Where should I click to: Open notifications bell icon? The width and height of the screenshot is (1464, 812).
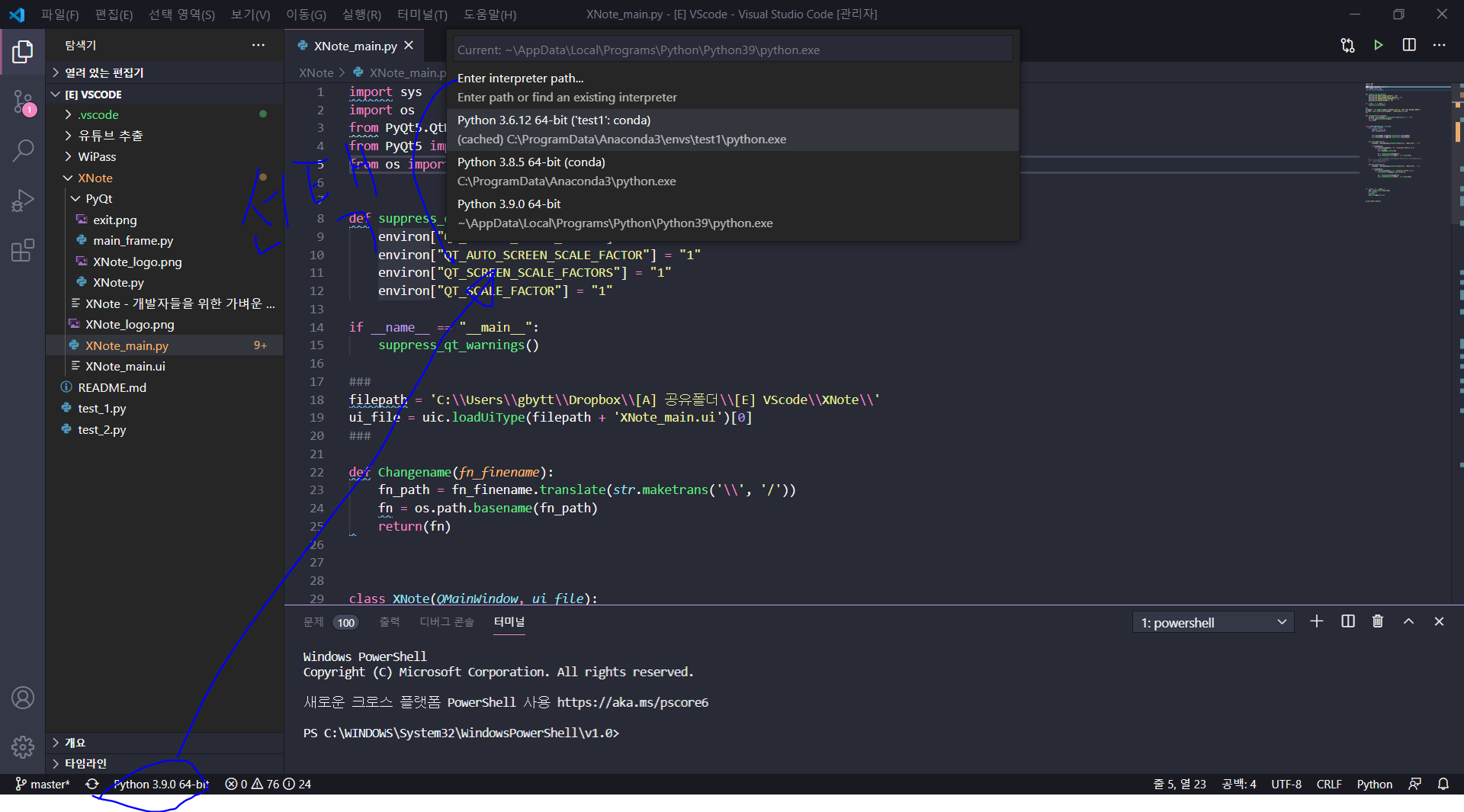(x=1443, y=784)
